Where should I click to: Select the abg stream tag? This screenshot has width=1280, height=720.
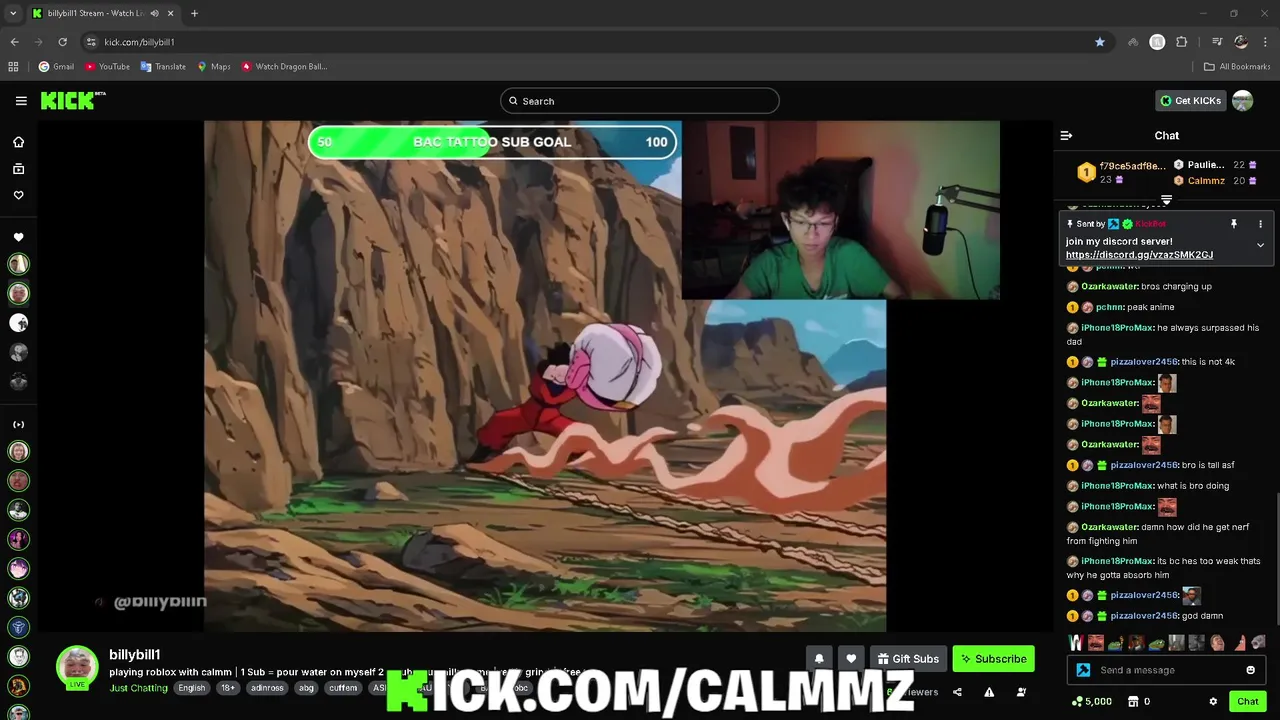point(306,688)
